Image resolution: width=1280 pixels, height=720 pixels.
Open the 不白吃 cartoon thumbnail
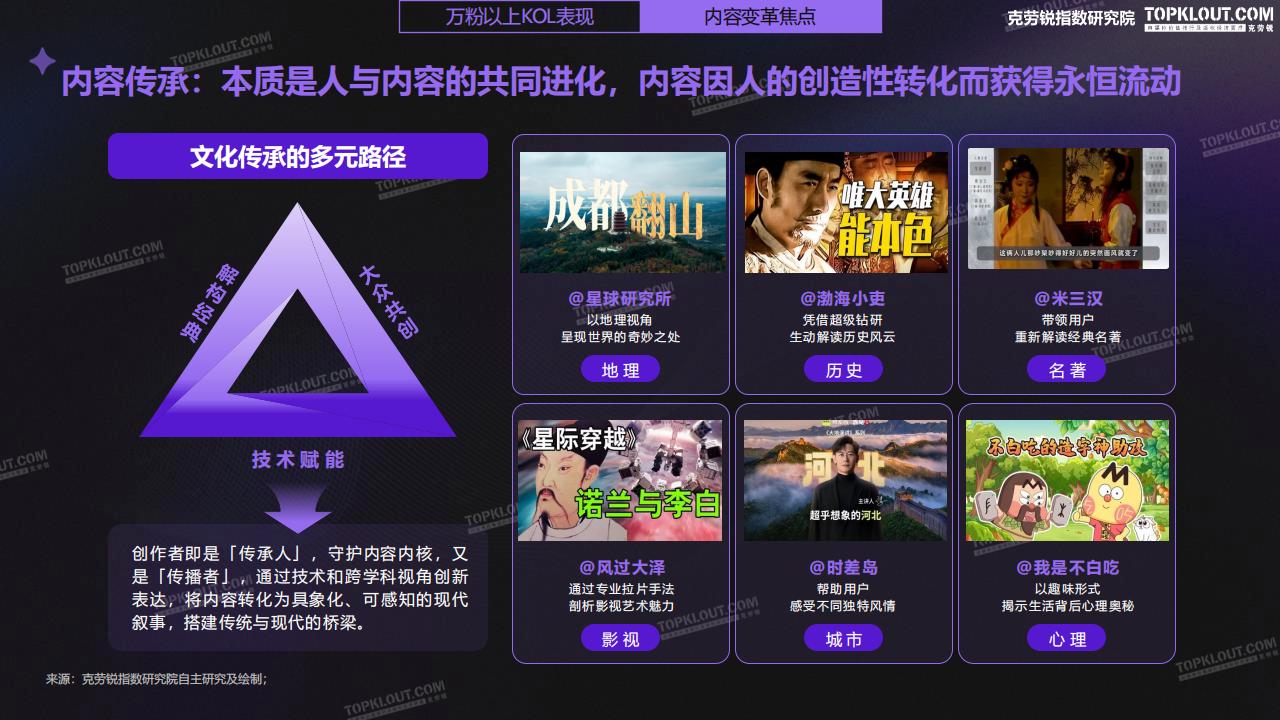[1067, 480]
